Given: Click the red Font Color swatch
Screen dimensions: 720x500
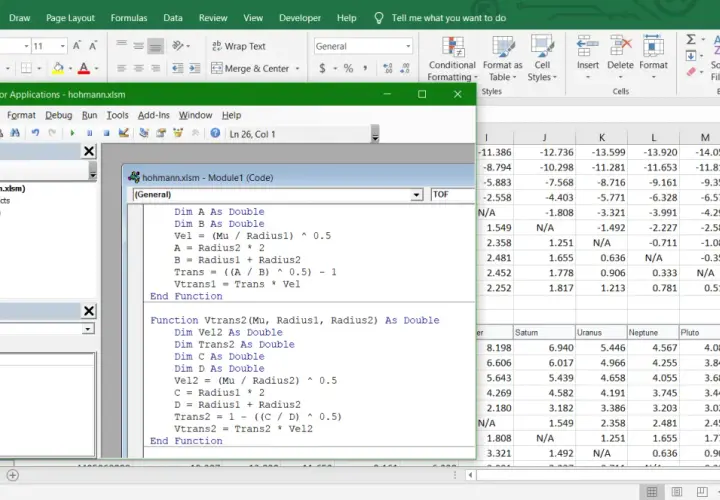Looking at the screenshot, I should [x=84, y=68].
